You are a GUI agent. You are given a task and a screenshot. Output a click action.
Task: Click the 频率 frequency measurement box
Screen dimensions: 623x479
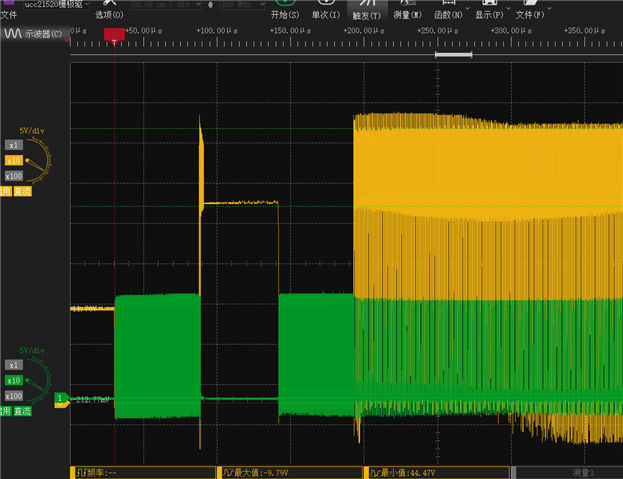(x=143, y=473)
